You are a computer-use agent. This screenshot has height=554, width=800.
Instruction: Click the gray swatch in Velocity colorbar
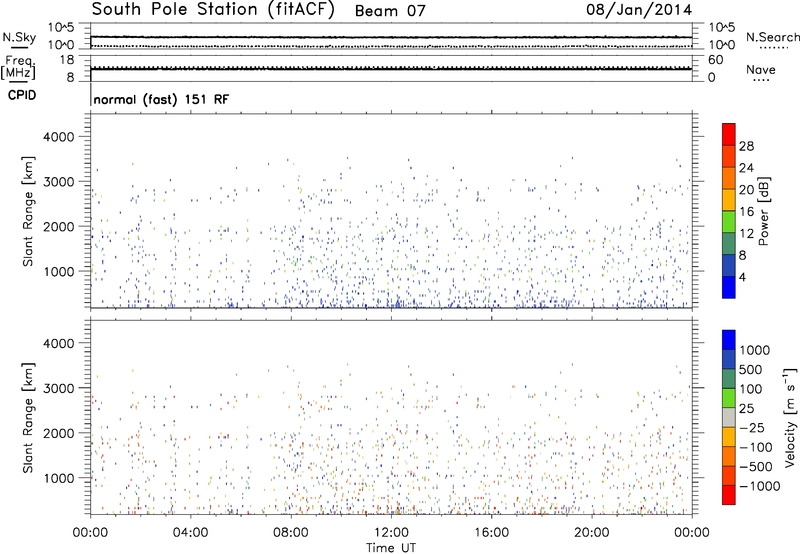[x=729, y=417]
